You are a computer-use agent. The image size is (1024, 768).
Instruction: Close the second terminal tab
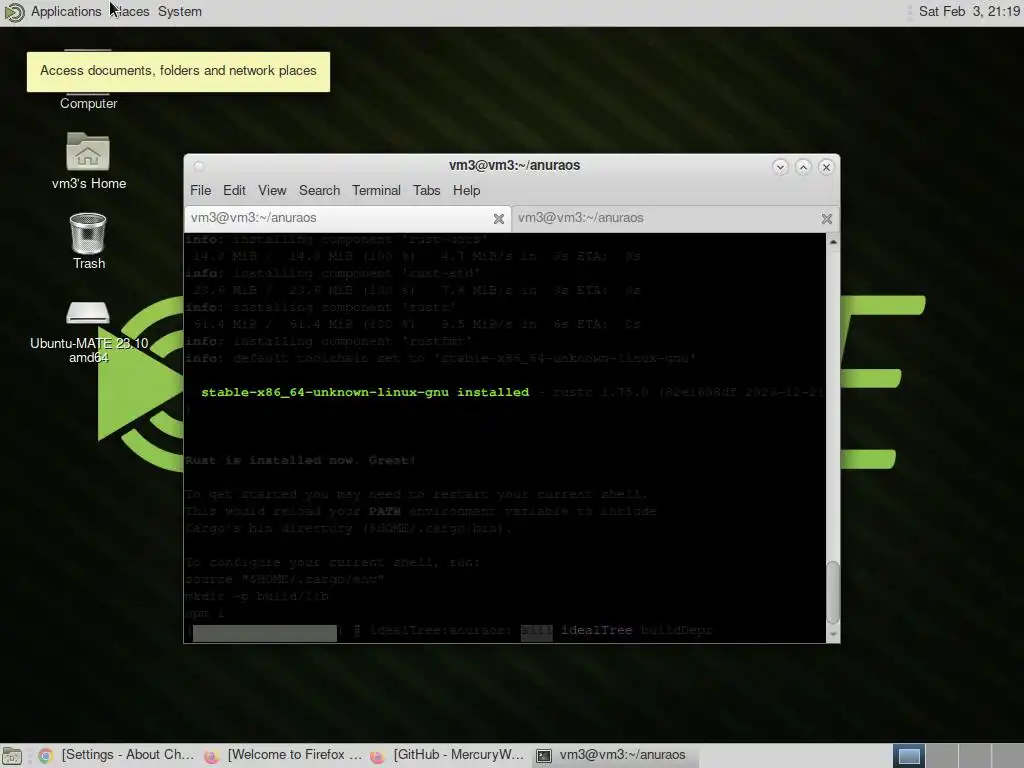[x=827, y=219]
